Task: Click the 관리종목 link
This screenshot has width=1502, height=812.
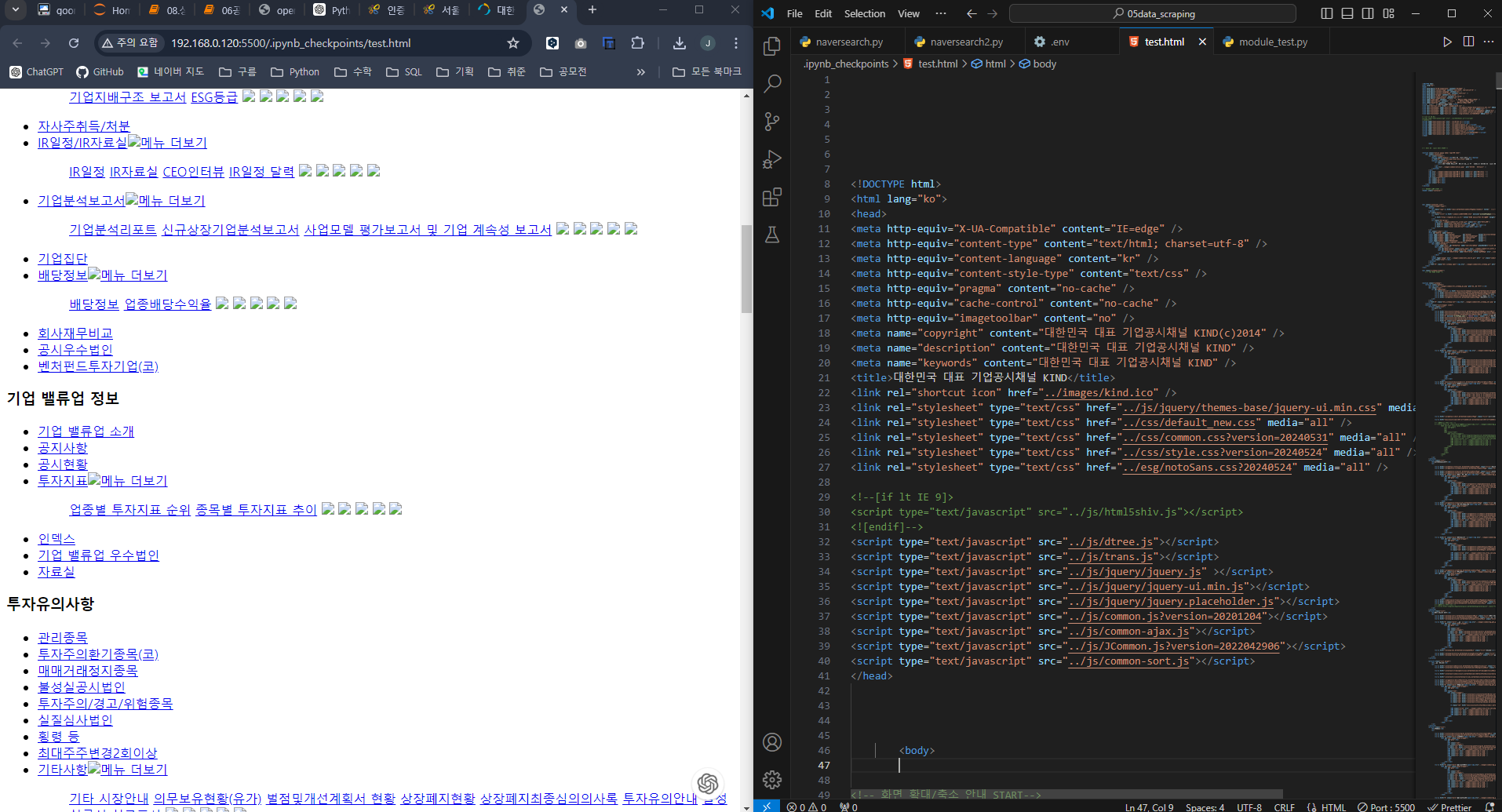Action: click(63, 638)
